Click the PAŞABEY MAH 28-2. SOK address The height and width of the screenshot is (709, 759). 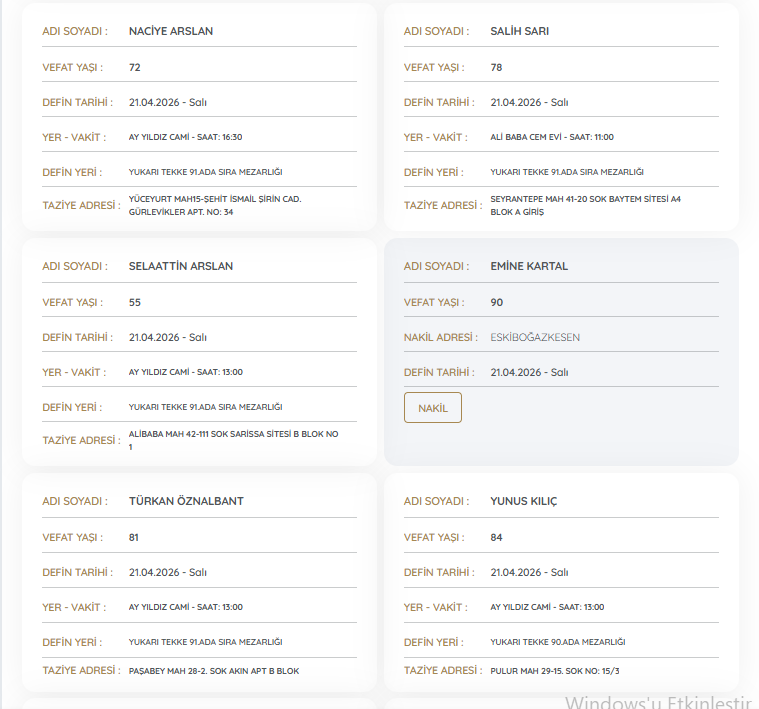(x=214, y=671)
